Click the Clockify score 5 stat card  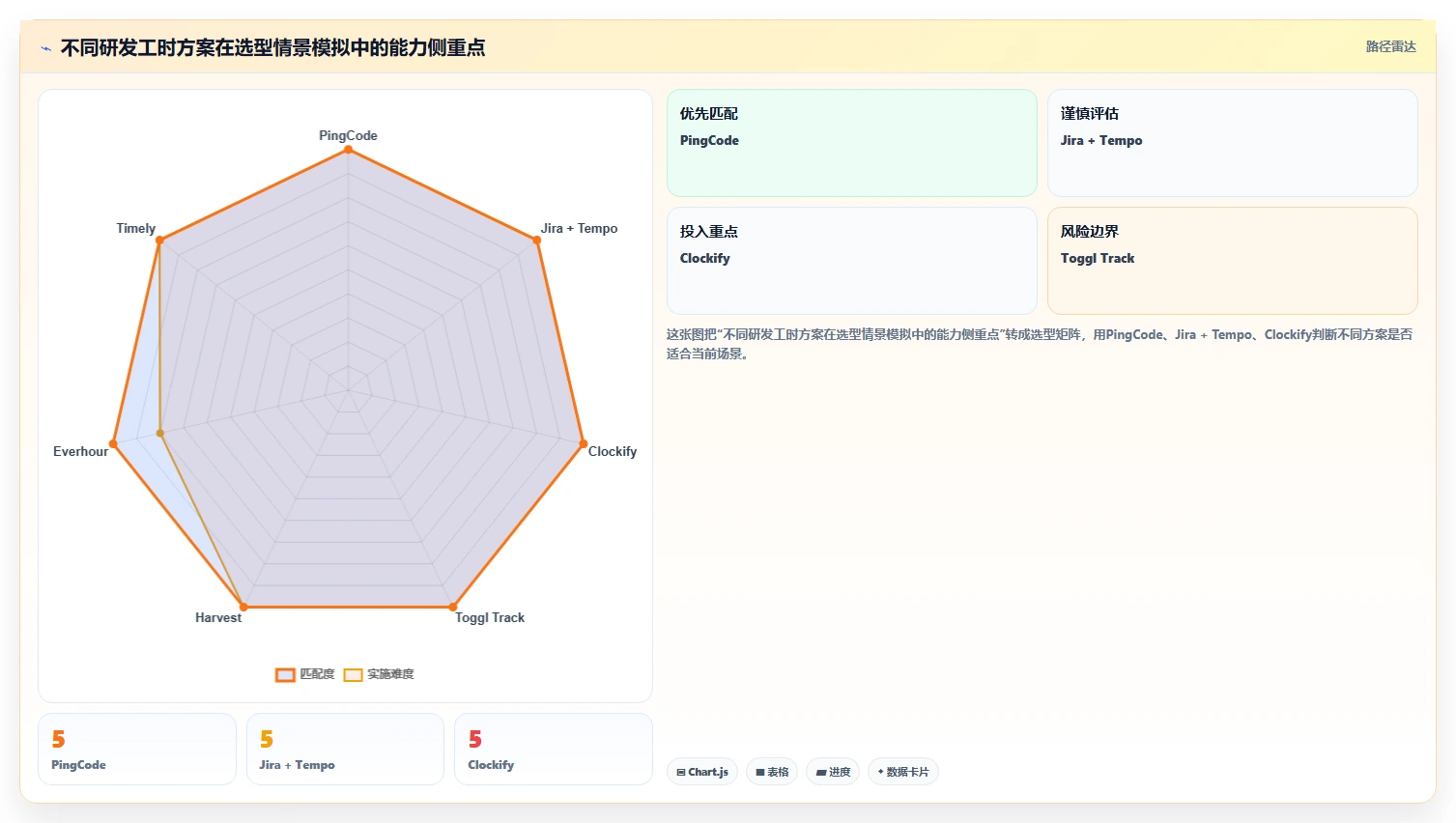click(x=554, y=750)
